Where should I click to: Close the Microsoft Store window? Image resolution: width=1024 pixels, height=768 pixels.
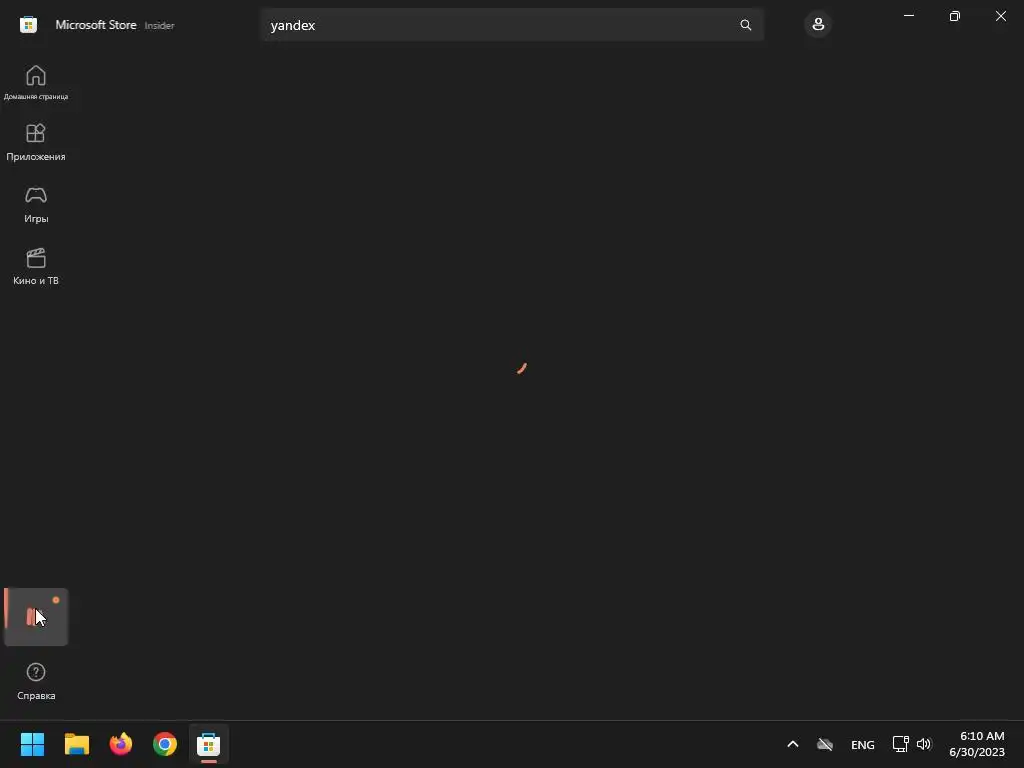pos(1000,16)
